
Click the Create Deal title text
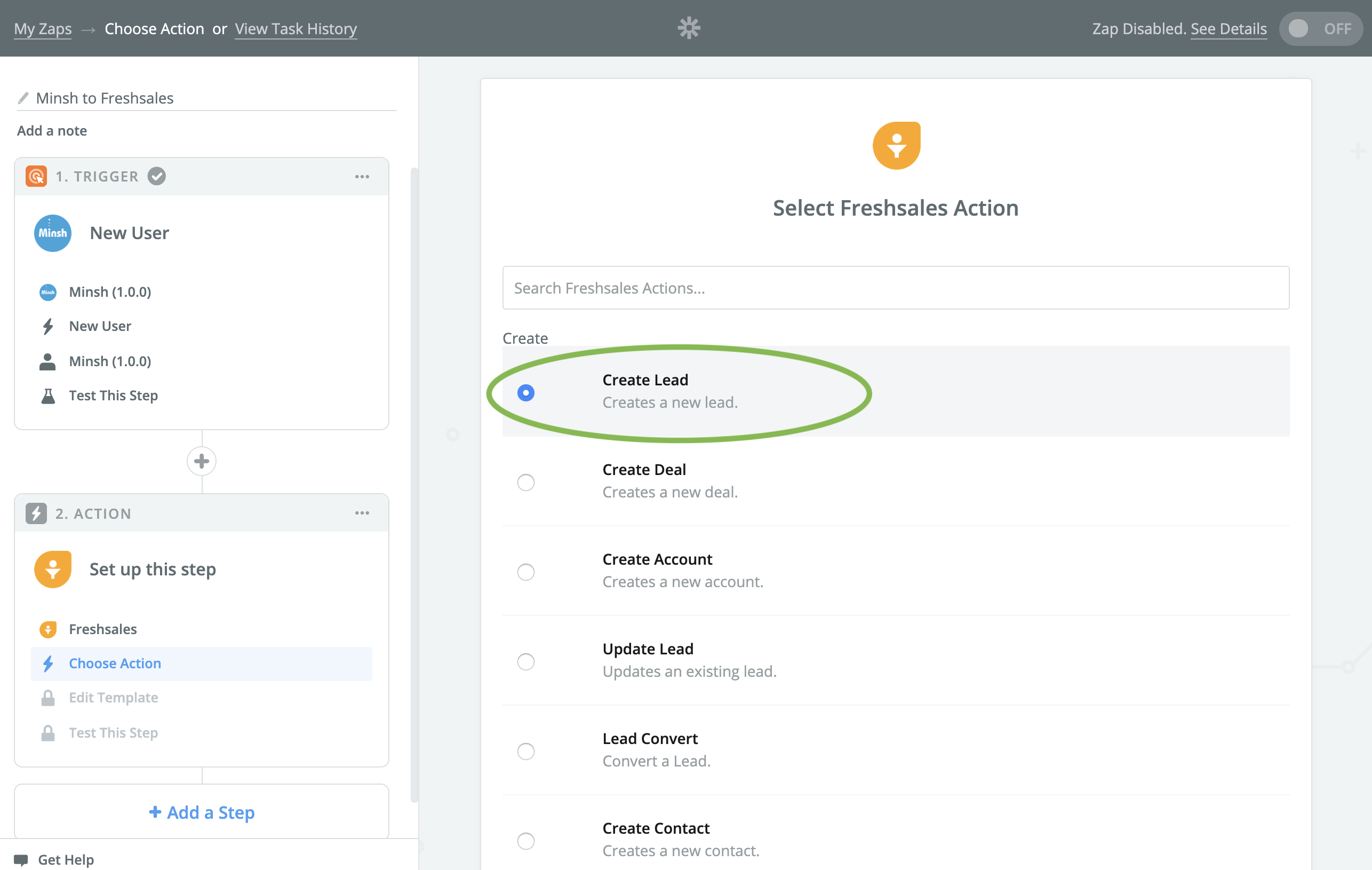pos(644,469)
